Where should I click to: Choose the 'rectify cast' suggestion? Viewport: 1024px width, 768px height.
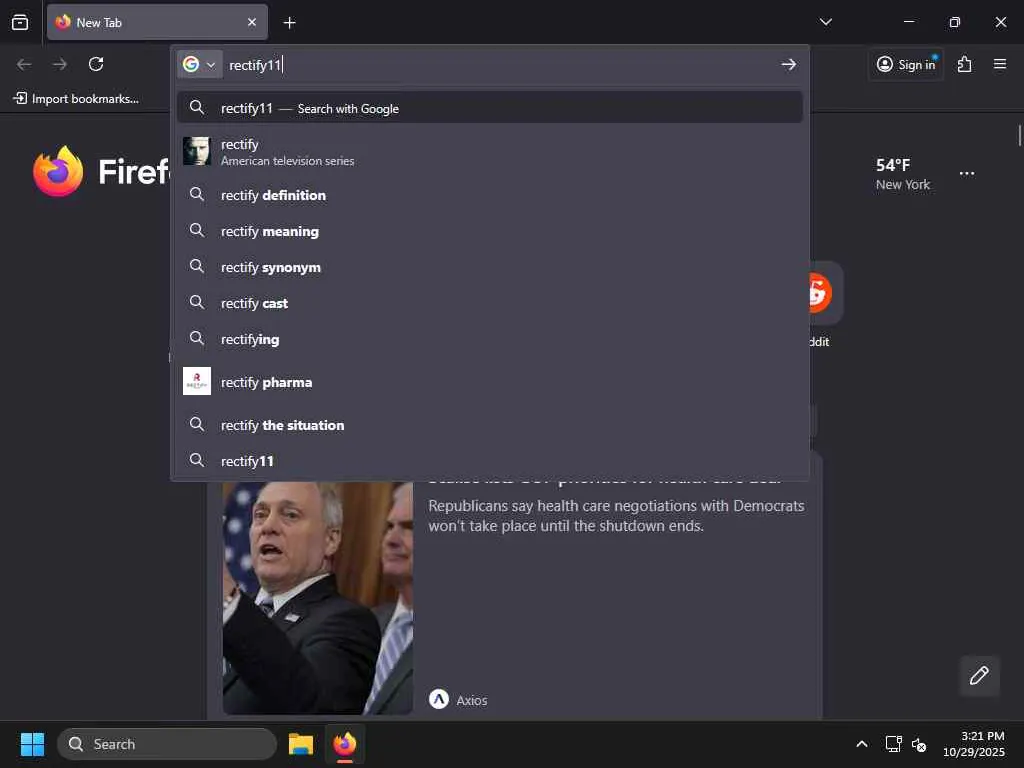coord(490,302)
